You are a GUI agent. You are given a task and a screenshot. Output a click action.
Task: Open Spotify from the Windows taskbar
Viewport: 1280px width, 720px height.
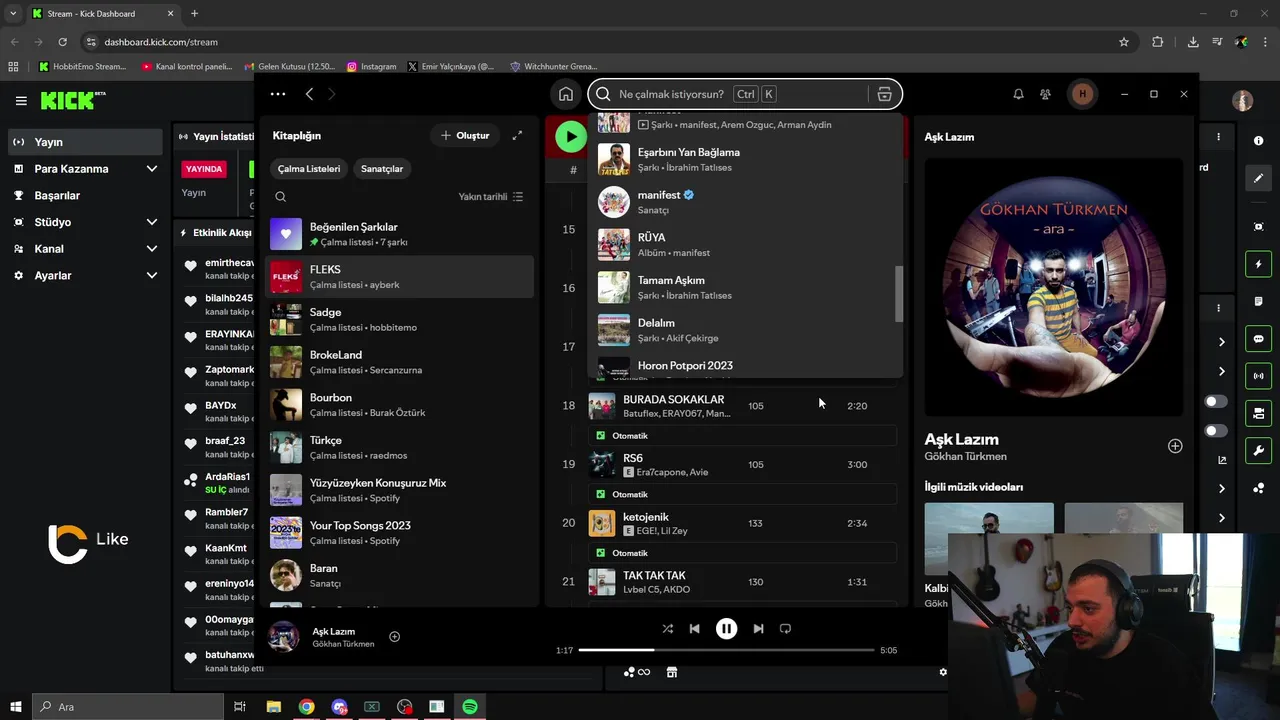[469, 707]
